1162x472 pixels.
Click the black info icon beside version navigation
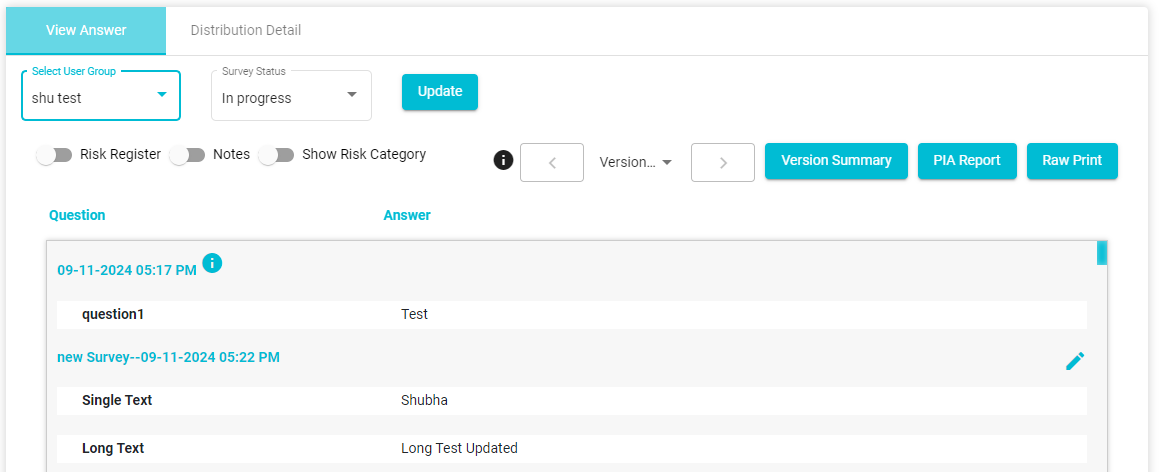[x=503, y=159]
